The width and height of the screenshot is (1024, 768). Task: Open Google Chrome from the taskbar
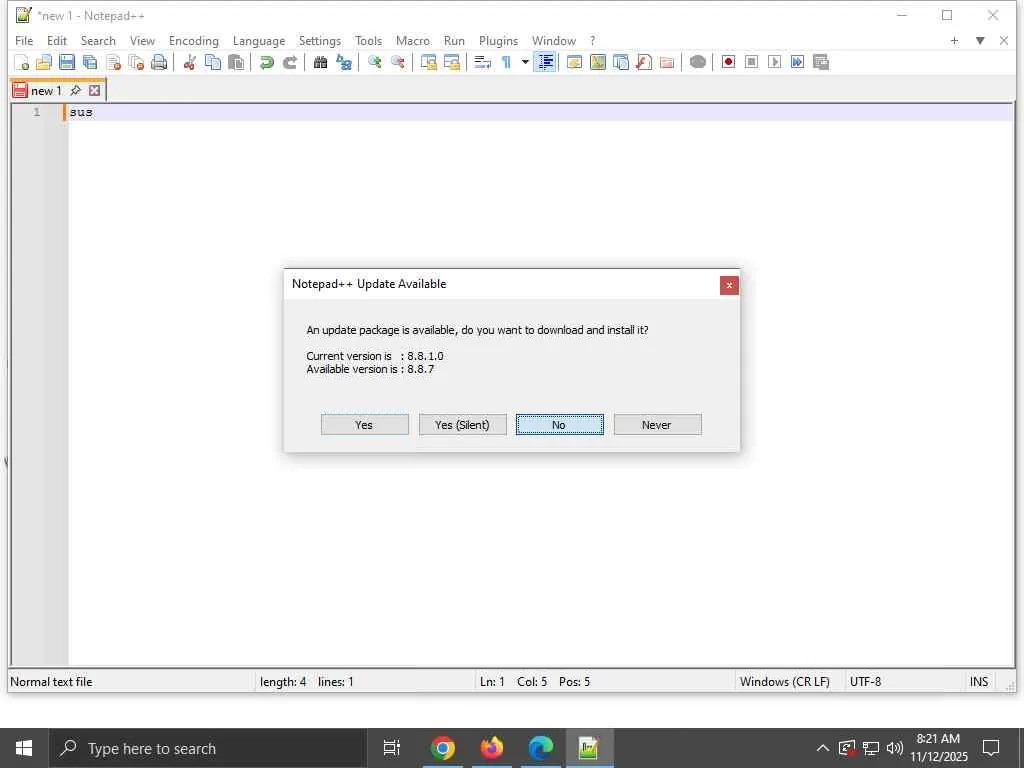click(442, 748)
